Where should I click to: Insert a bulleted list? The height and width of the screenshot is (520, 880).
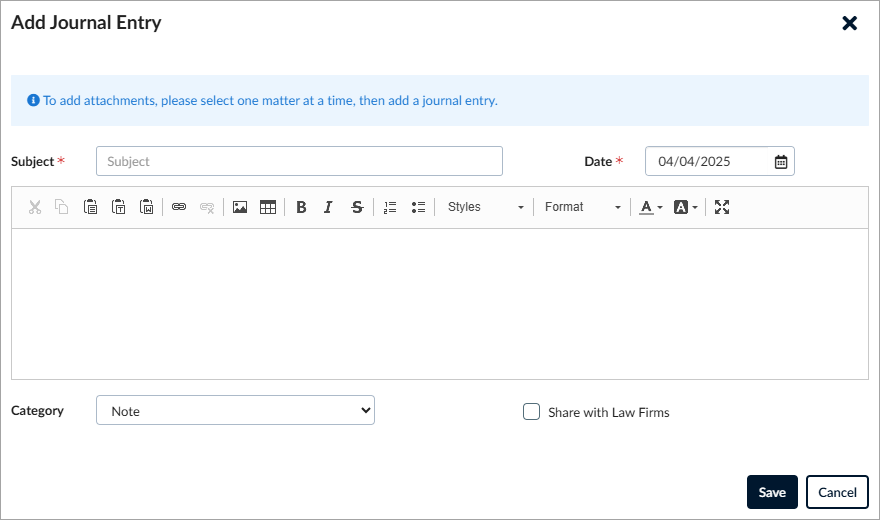click(418, 207)
